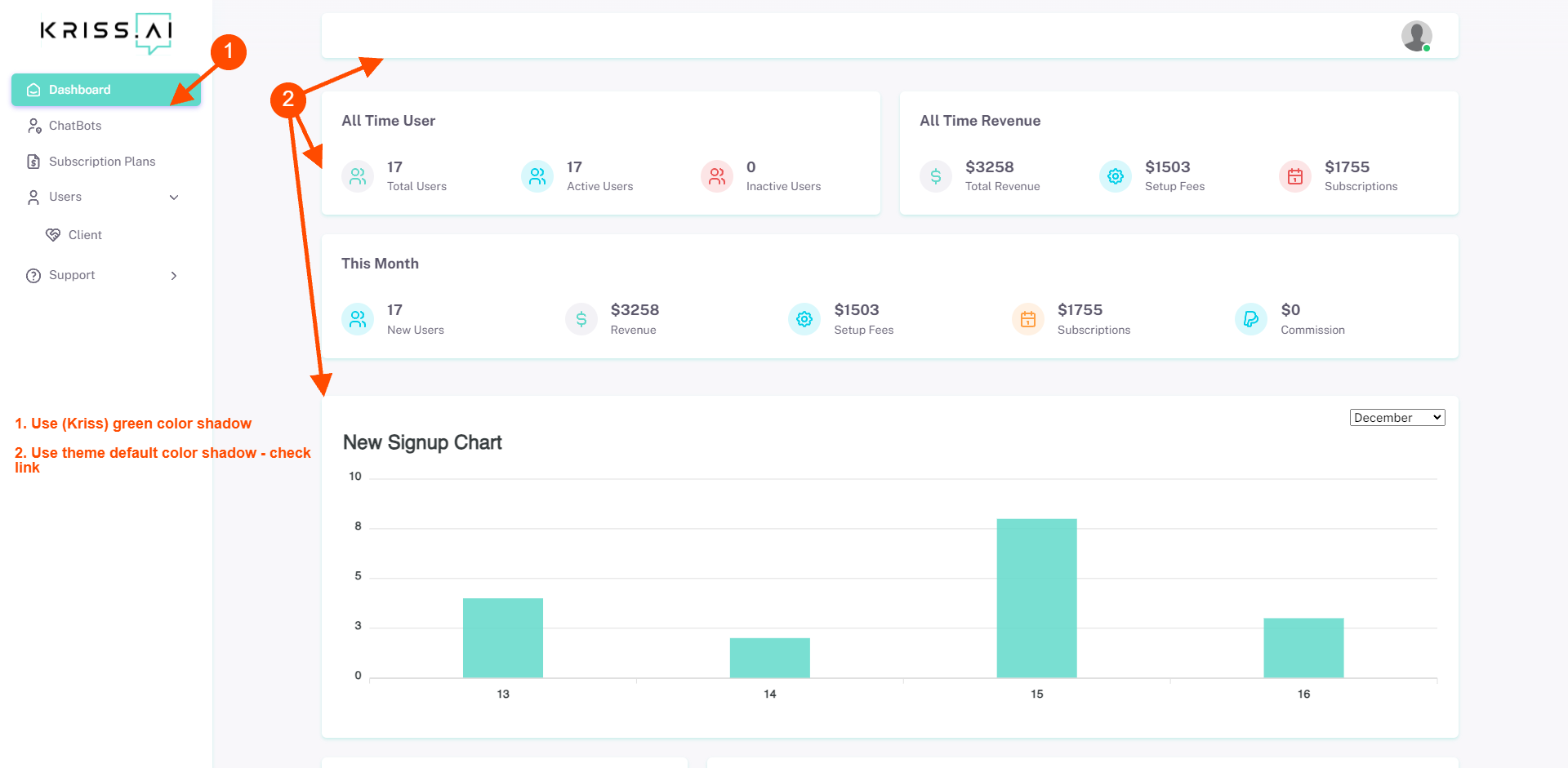Click the chart bar for day 16
Image resolution: width=1568 pixels, height=768 pixels.
coord(1304,648)
